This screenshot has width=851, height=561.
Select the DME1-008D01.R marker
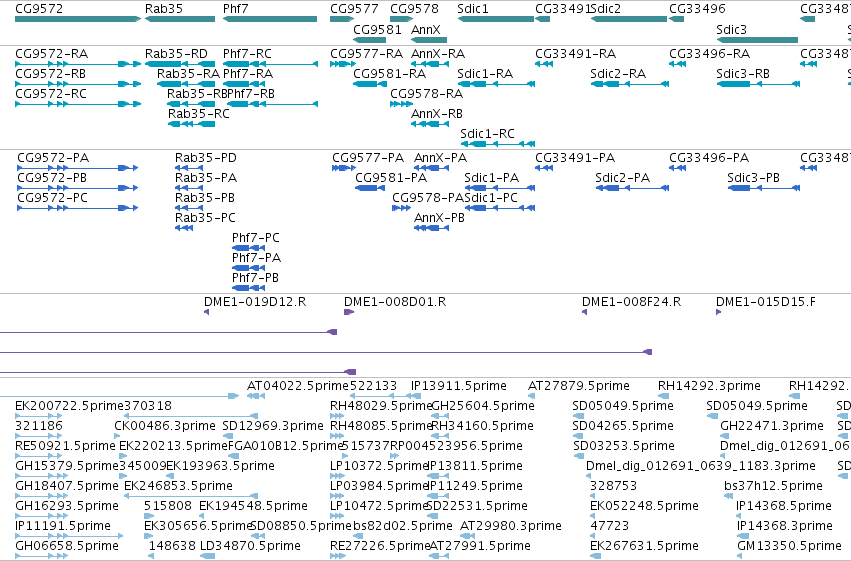(349, 312)
